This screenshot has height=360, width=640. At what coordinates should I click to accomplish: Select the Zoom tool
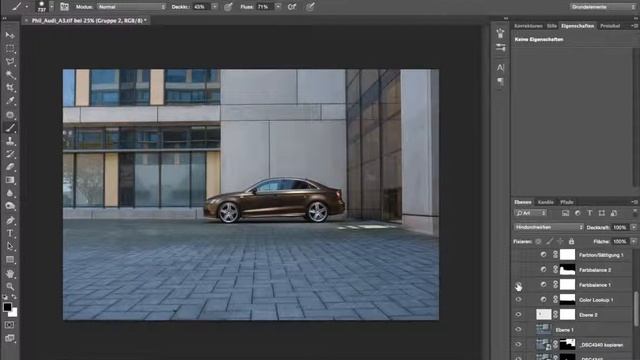(x=10, y=287)
